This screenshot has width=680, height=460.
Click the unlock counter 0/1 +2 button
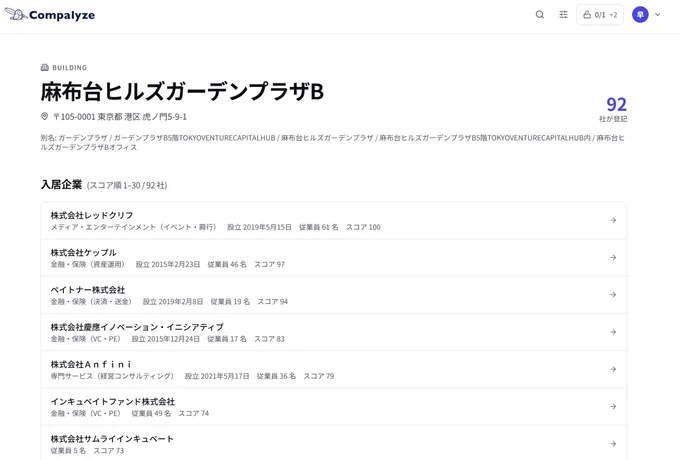point(600,15)
